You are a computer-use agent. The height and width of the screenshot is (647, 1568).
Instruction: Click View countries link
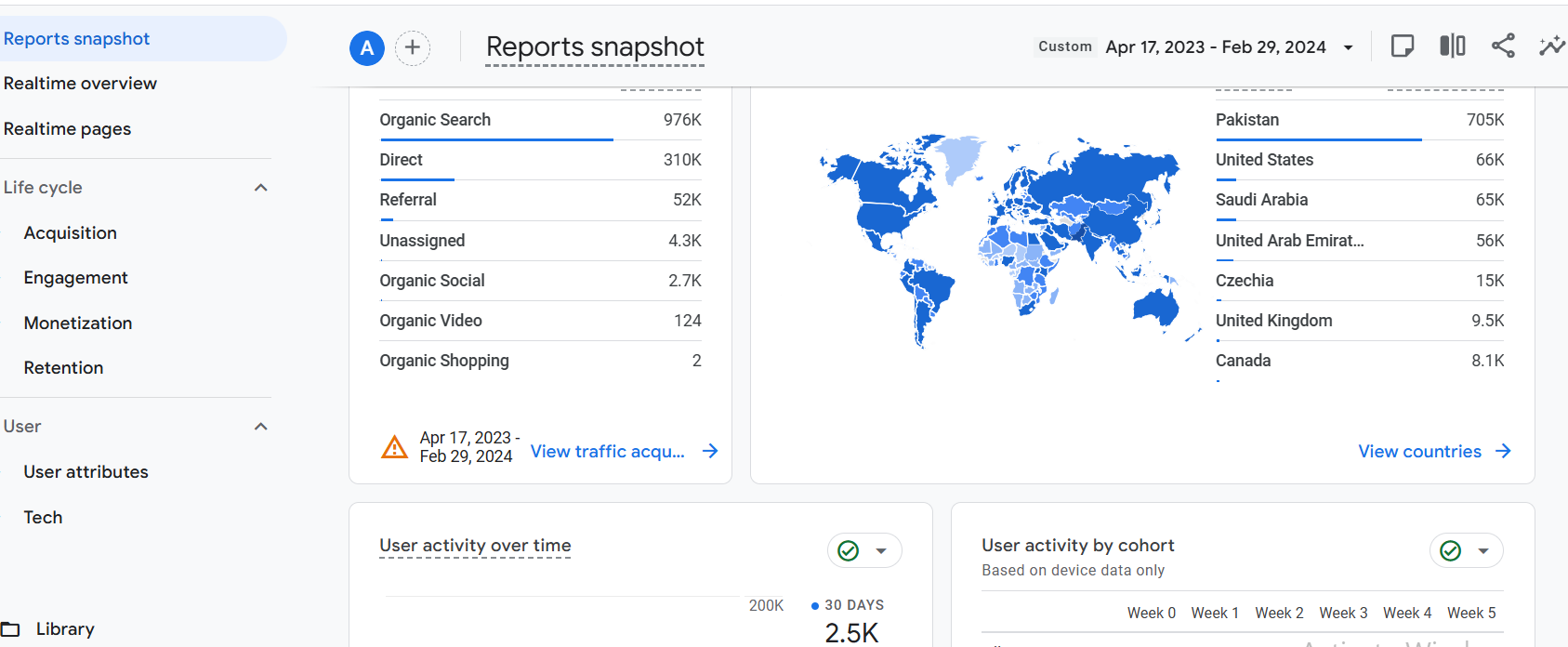click(1419, 451)
